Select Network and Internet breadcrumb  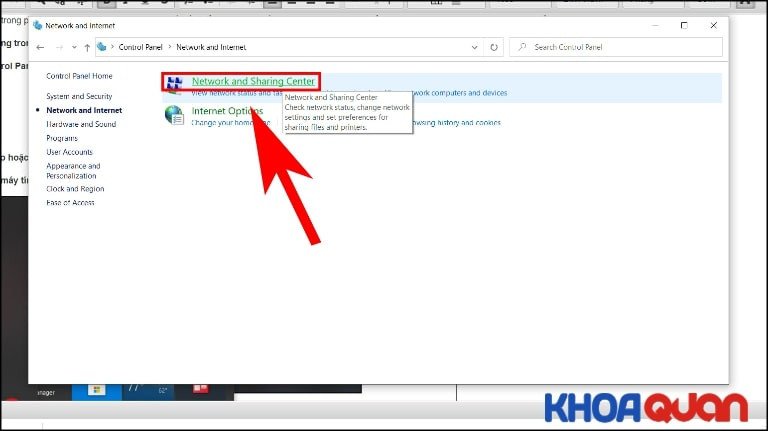[x=211, y=47]
